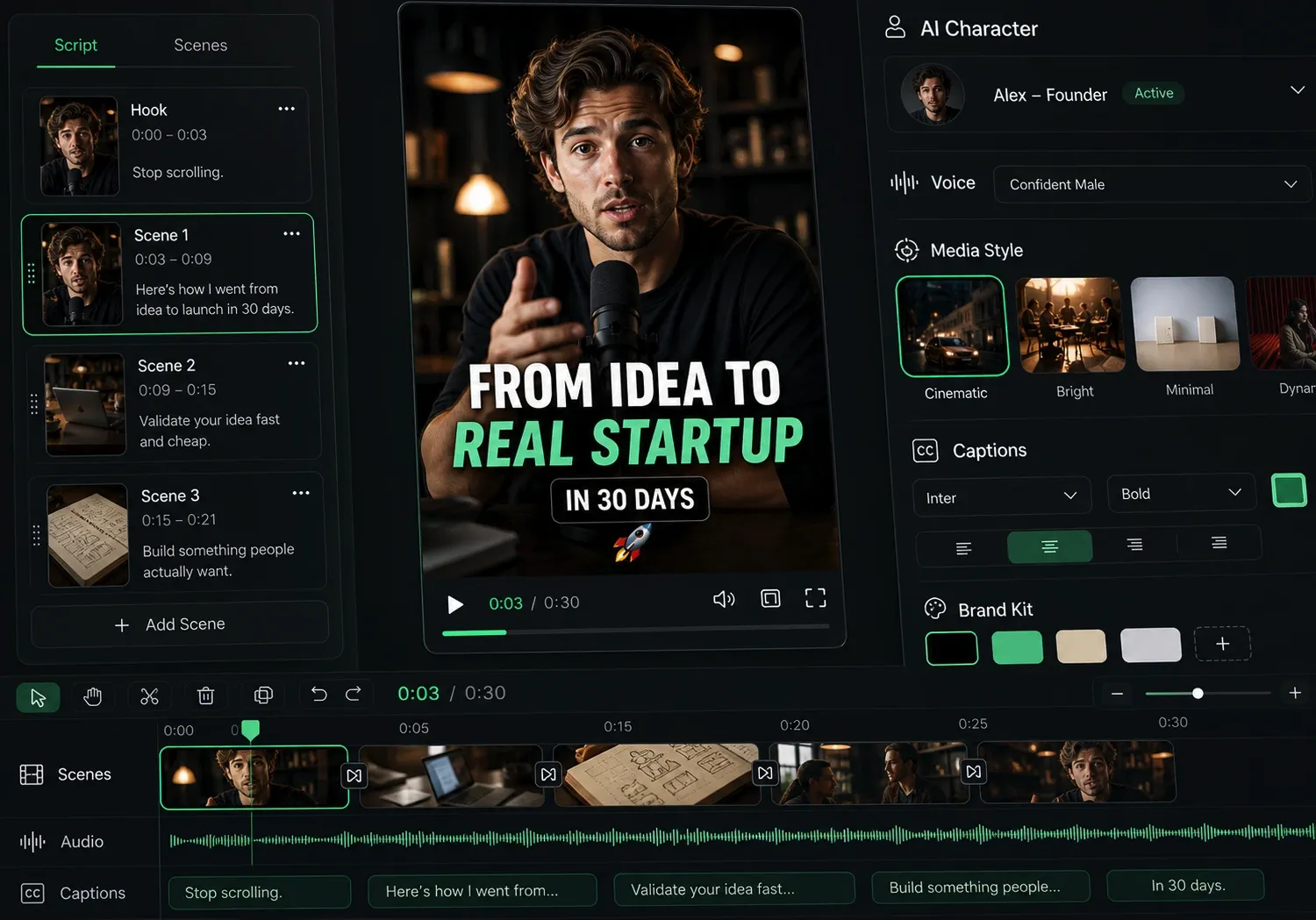Viewport: 1316px width, 920px height.
Task: Set caption alignment to center
Action: tap(1050, 546)
